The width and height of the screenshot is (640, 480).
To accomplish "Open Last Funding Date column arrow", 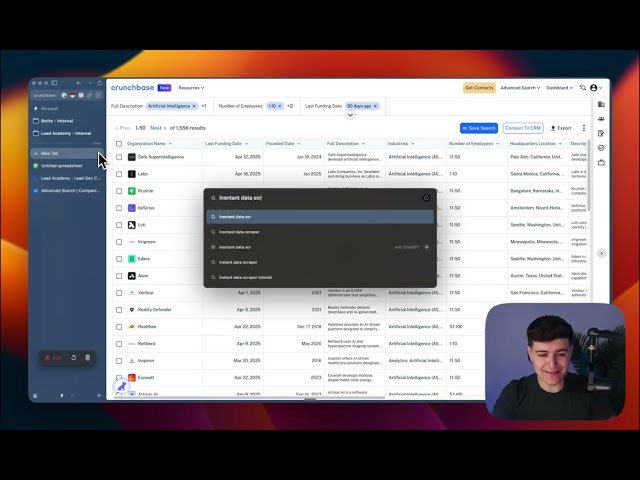I will click(x=246, y=144).
